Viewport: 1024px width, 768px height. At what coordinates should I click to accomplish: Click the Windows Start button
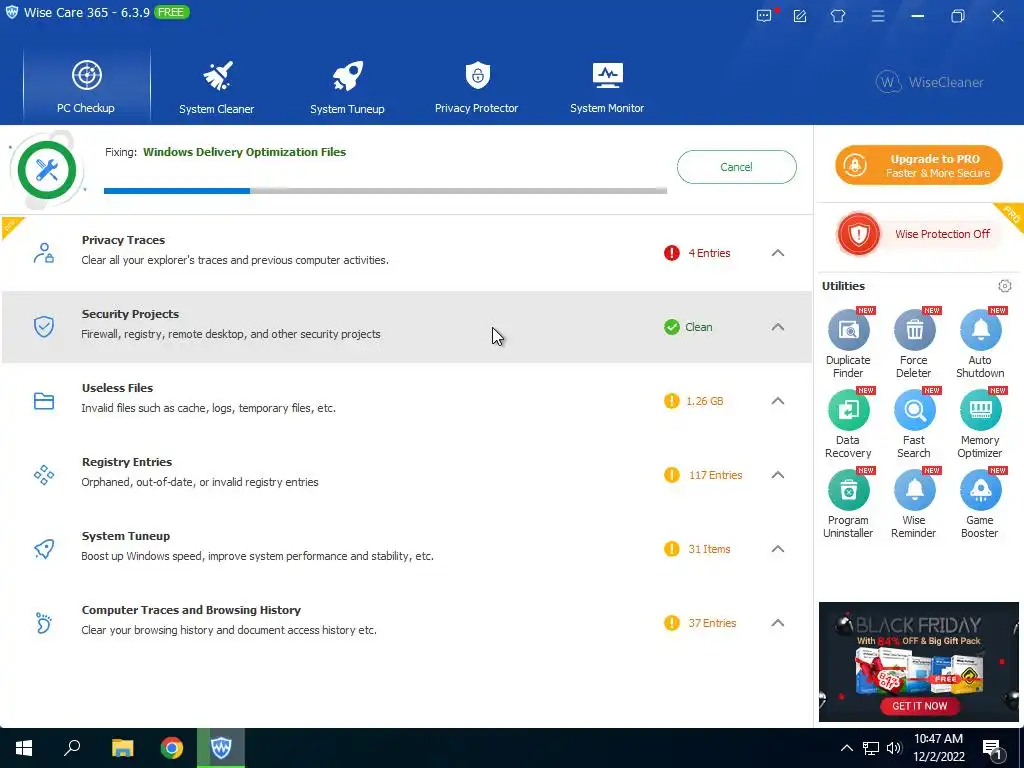(24, 748)
